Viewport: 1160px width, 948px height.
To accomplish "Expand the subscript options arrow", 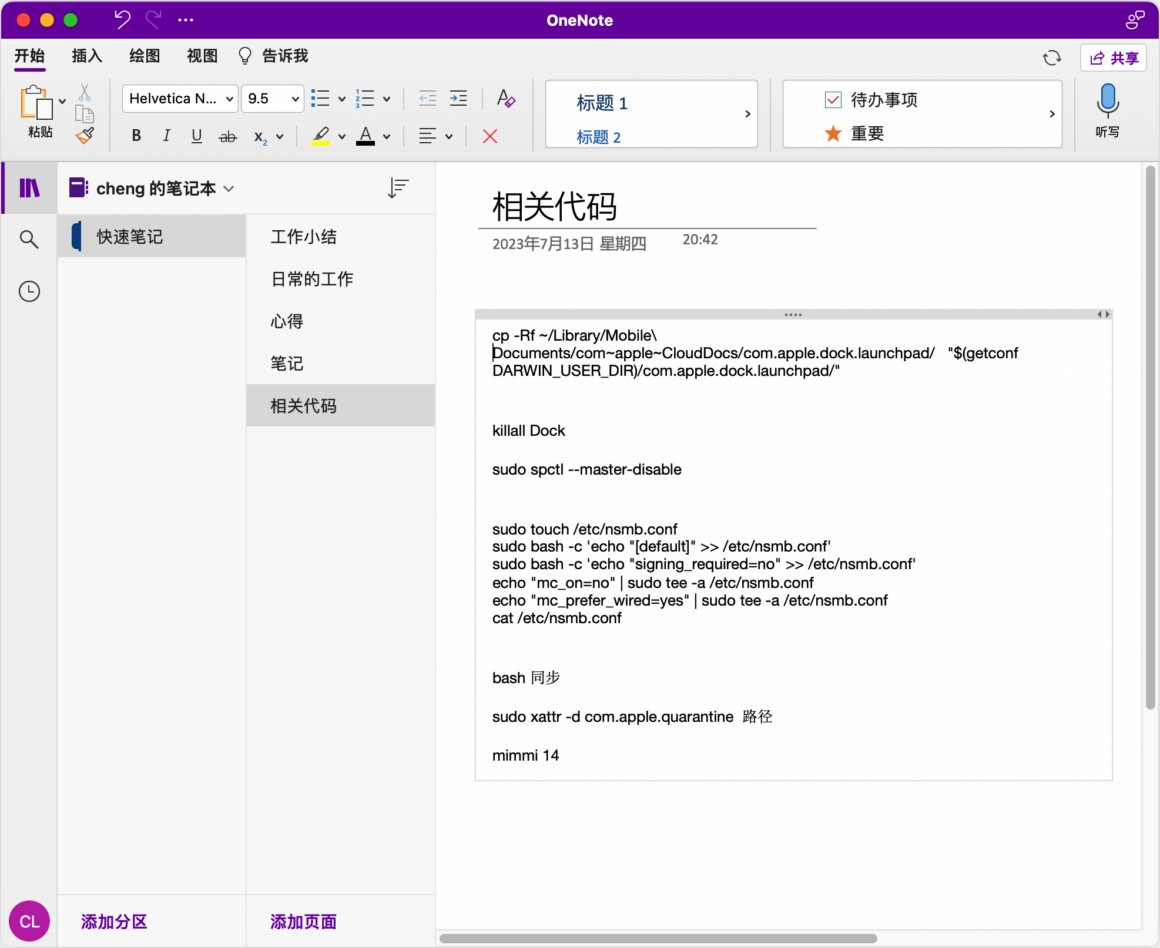I will [280, 136].
